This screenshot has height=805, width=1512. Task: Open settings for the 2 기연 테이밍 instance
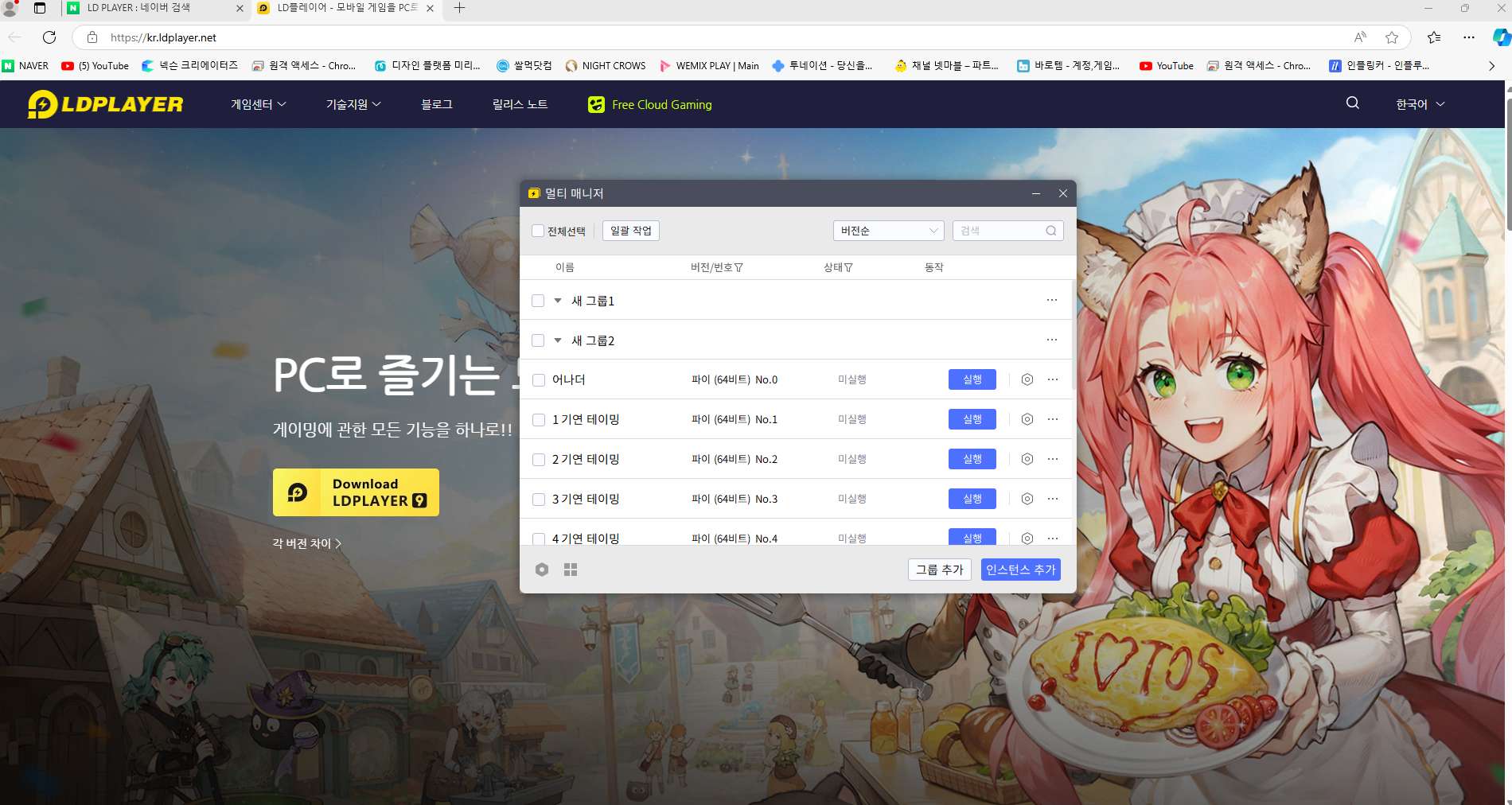coord(1027,459)
